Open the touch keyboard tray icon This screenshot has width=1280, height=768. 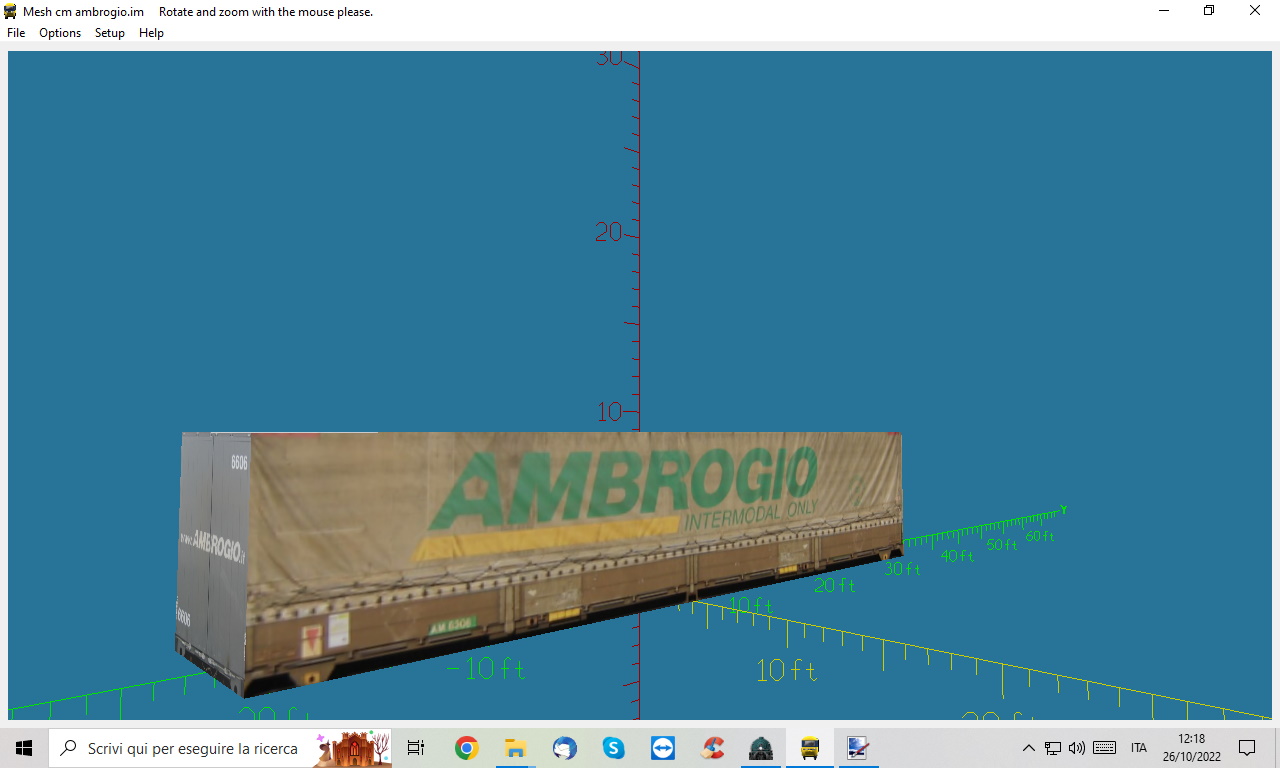tap(1105, 748)
